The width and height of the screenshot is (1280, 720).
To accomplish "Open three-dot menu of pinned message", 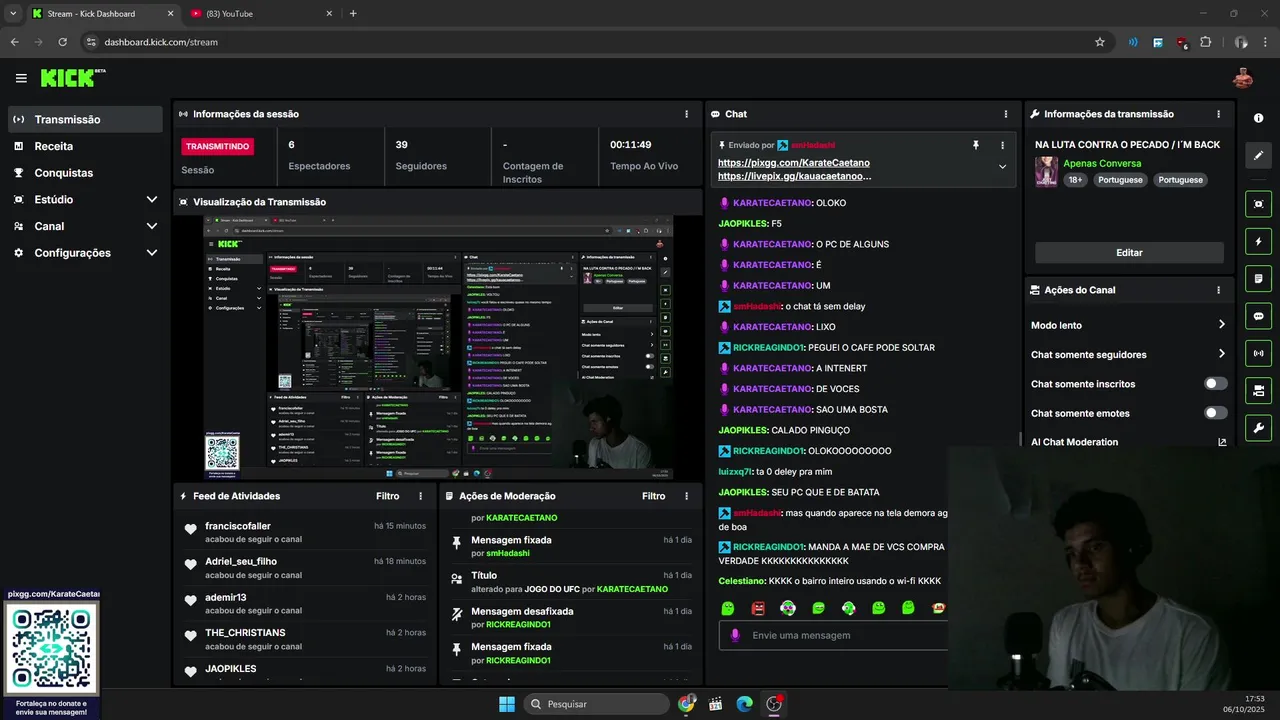I will point(1002,145).
